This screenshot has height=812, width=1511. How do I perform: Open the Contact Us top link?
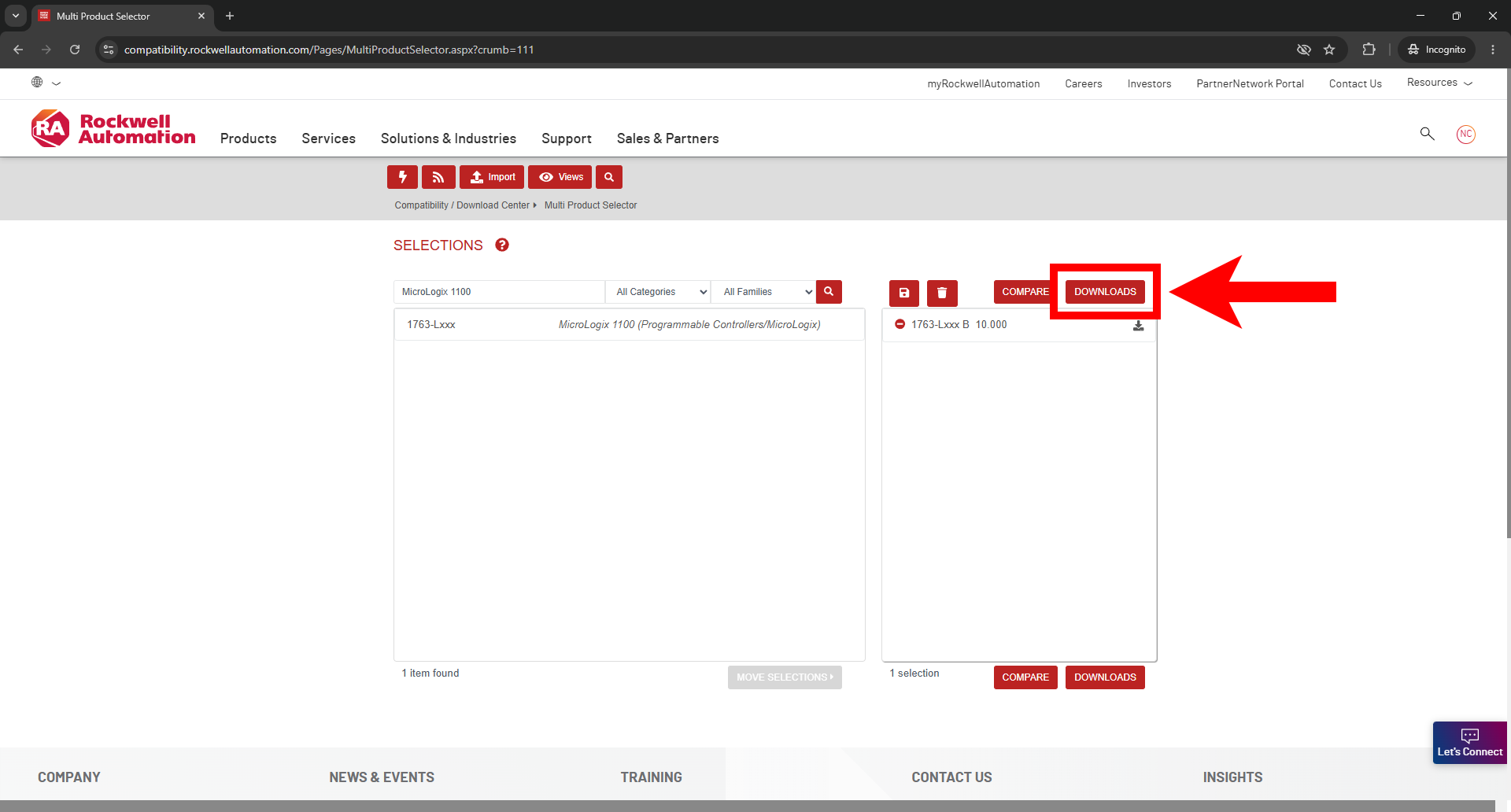1355,84
